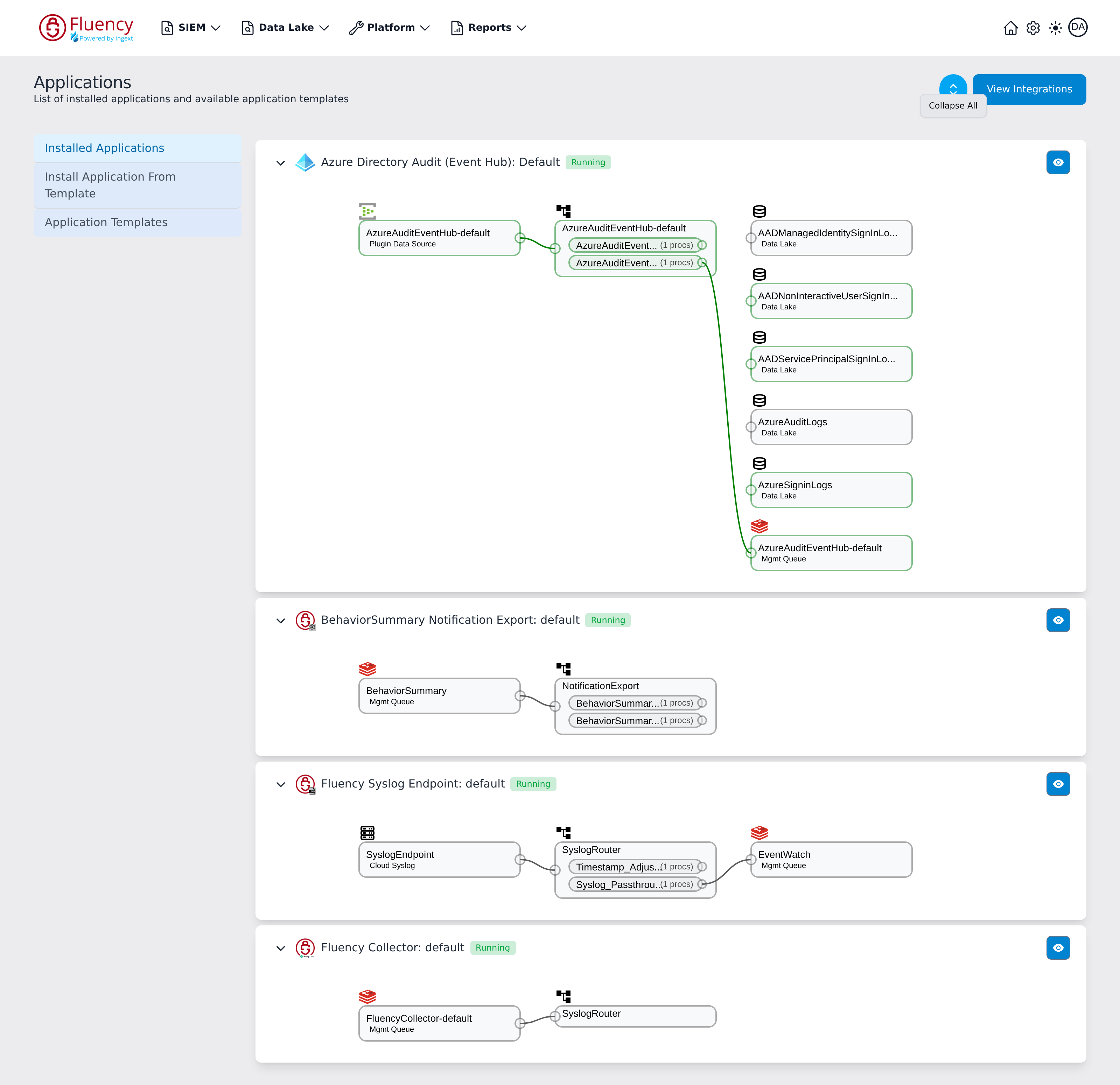
Task: Collapse the BehaviorSummary Notification Export section
Action: pyautogui.click(x=281, y=621)
